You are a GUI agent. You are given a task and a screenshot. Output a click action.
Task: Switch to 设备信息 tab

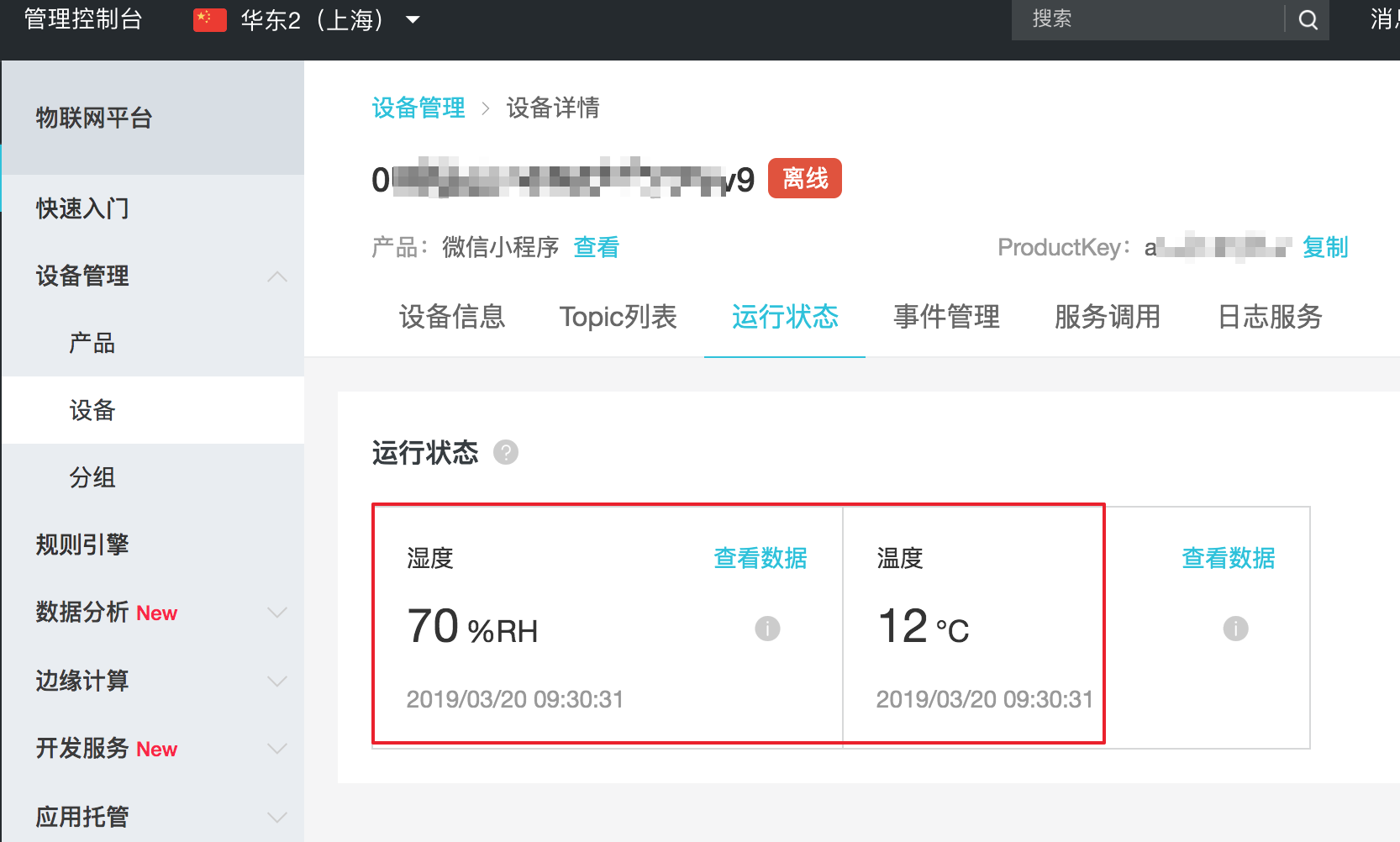(452, 317)
